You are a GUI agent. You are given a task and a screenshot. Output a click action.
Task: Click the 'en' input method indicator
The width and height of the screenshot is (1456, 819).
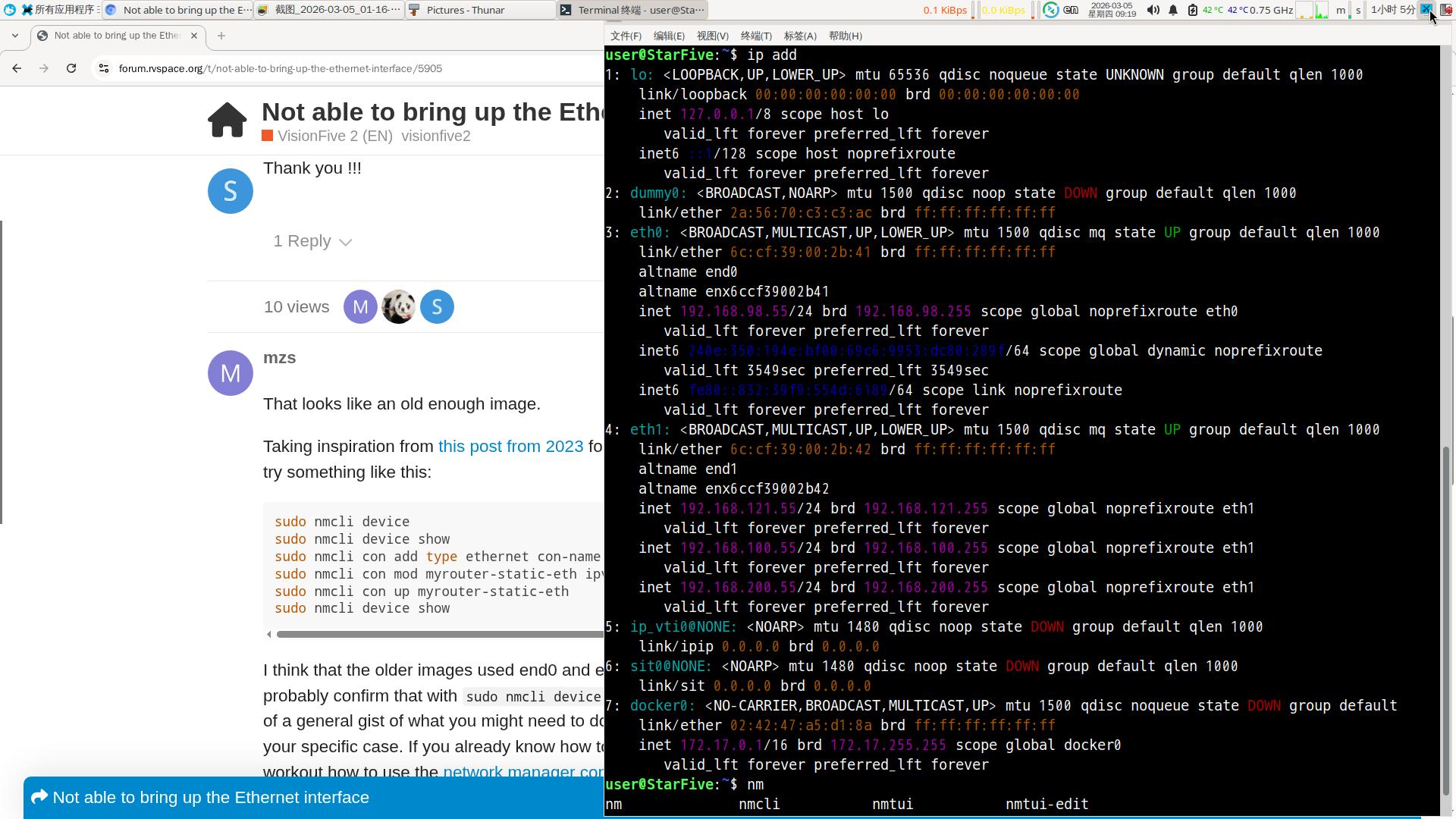click(1071, 10)
